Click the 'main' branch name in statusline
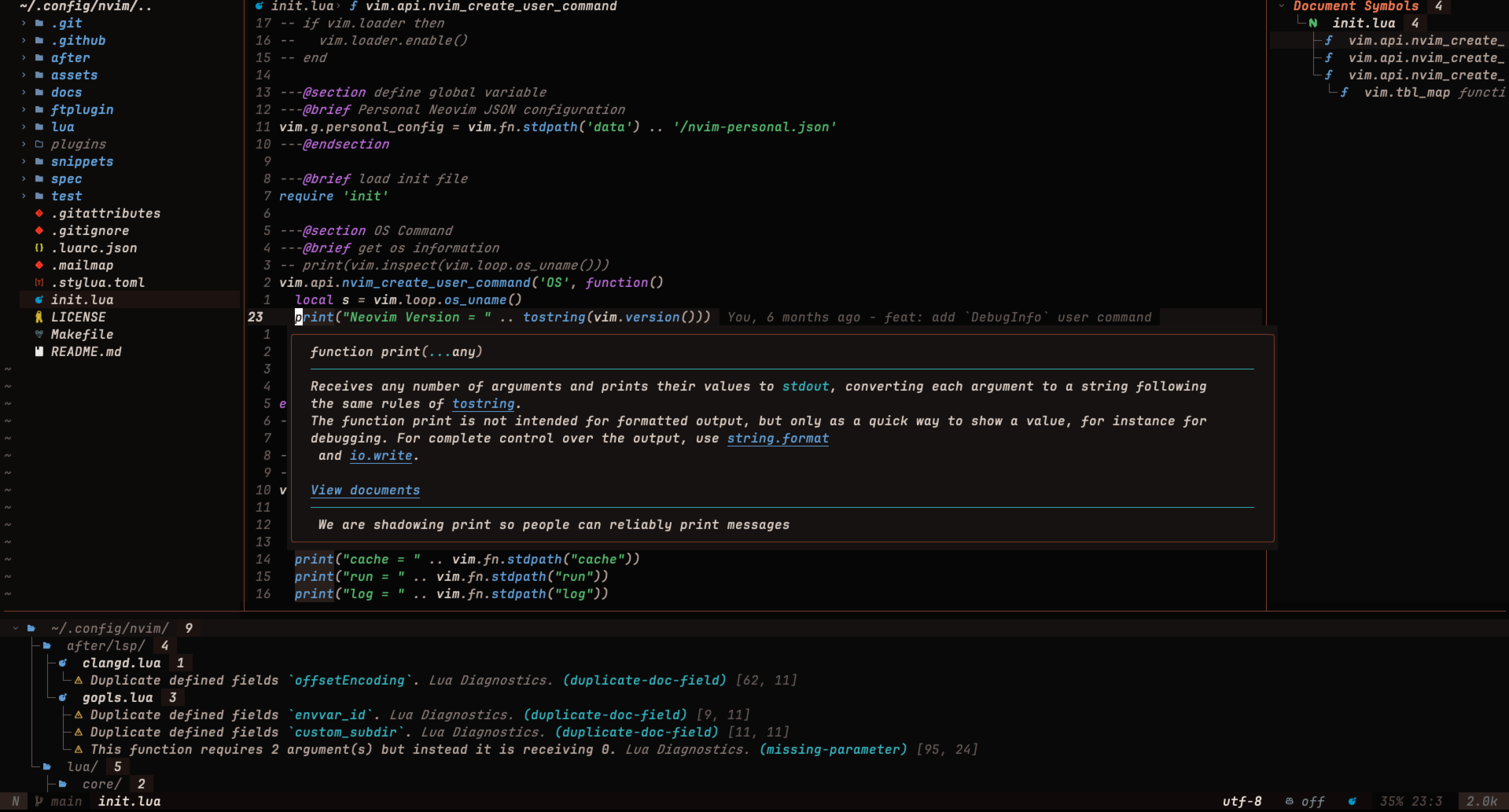This screenshot has width=1509, height=812. click(67, 802)
